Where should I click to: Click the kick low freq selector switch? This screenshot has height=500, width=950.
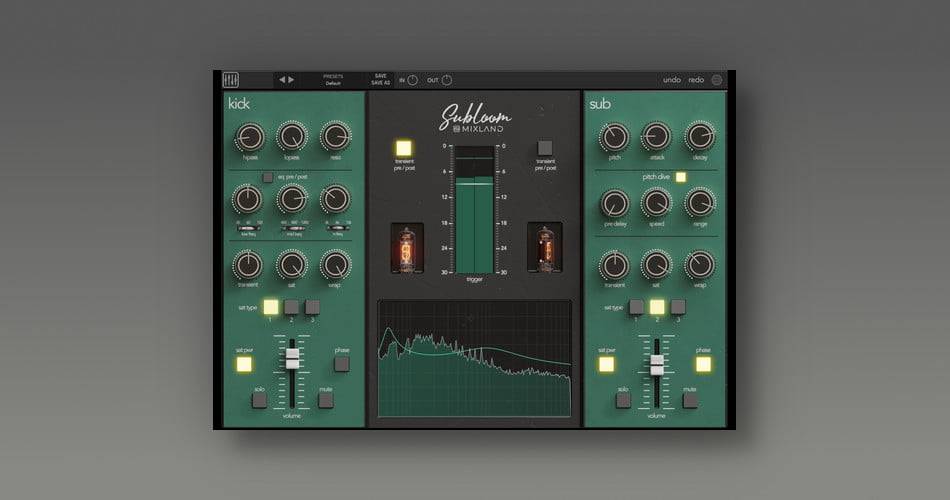[248, 228]
